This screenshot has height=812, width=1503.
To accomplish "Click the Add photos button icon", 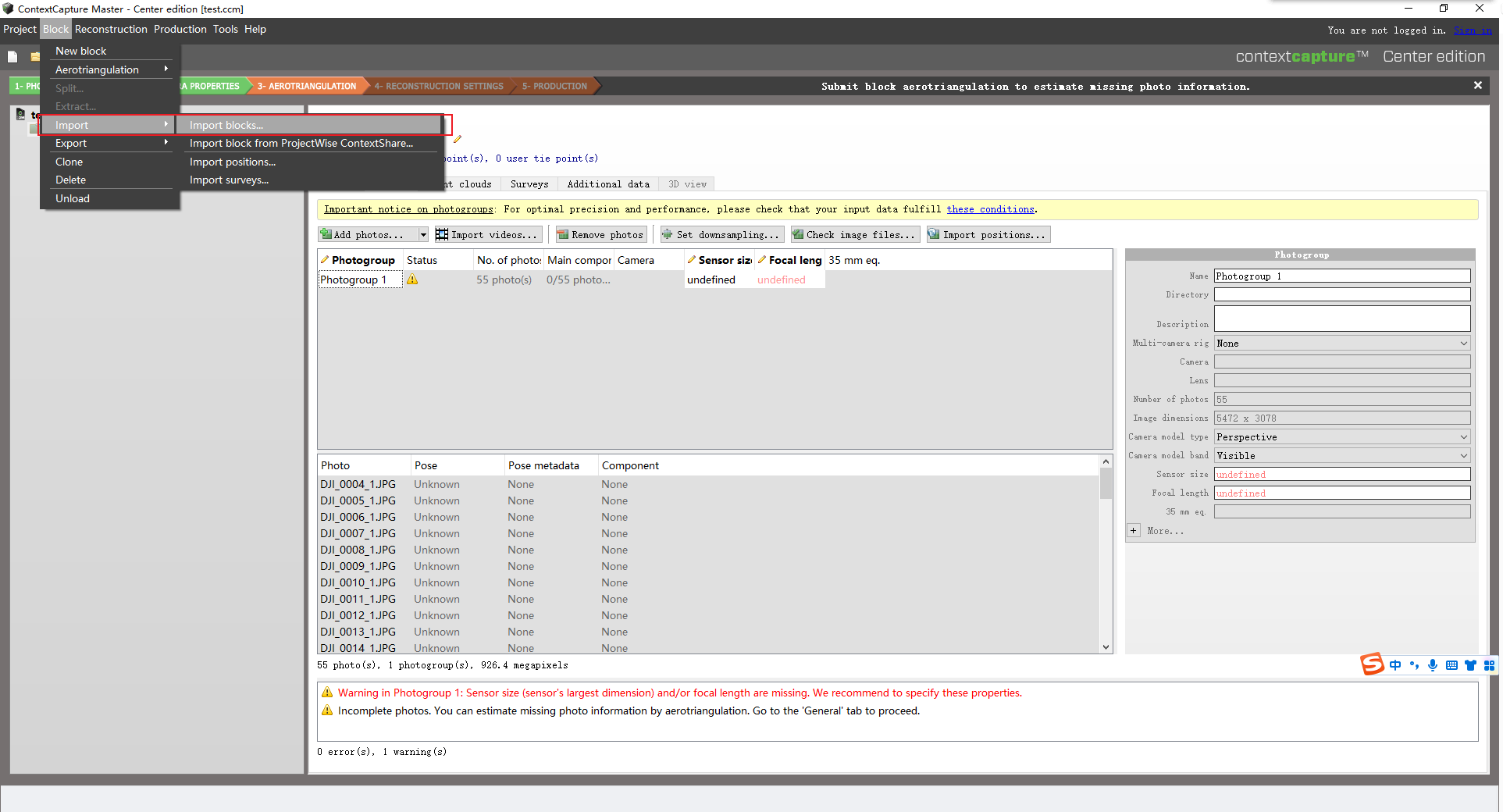I will coord(326,234).
